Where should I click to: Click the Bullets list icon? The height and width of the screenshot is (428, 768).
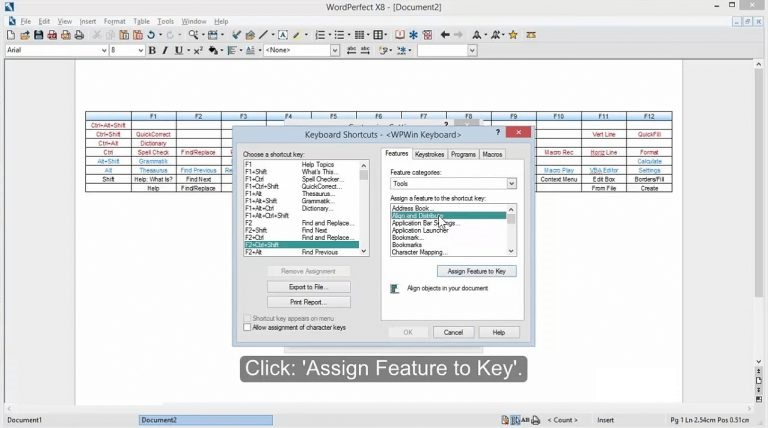click(x=339, y=35)
